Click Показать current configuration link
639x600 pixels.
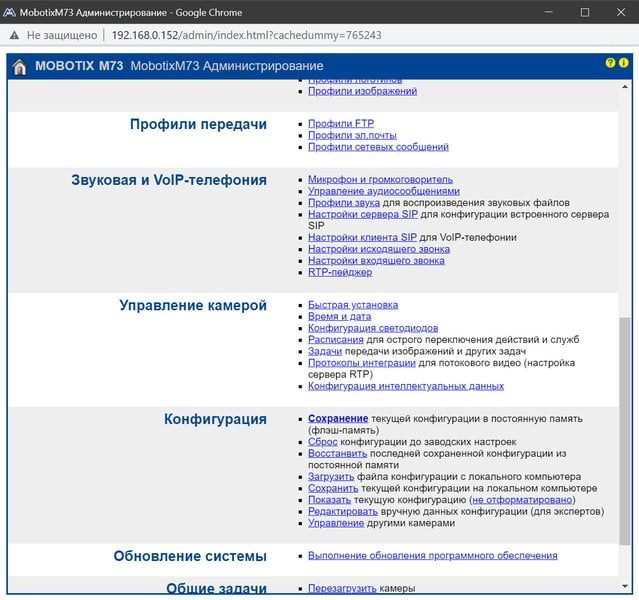coord(329,500)
